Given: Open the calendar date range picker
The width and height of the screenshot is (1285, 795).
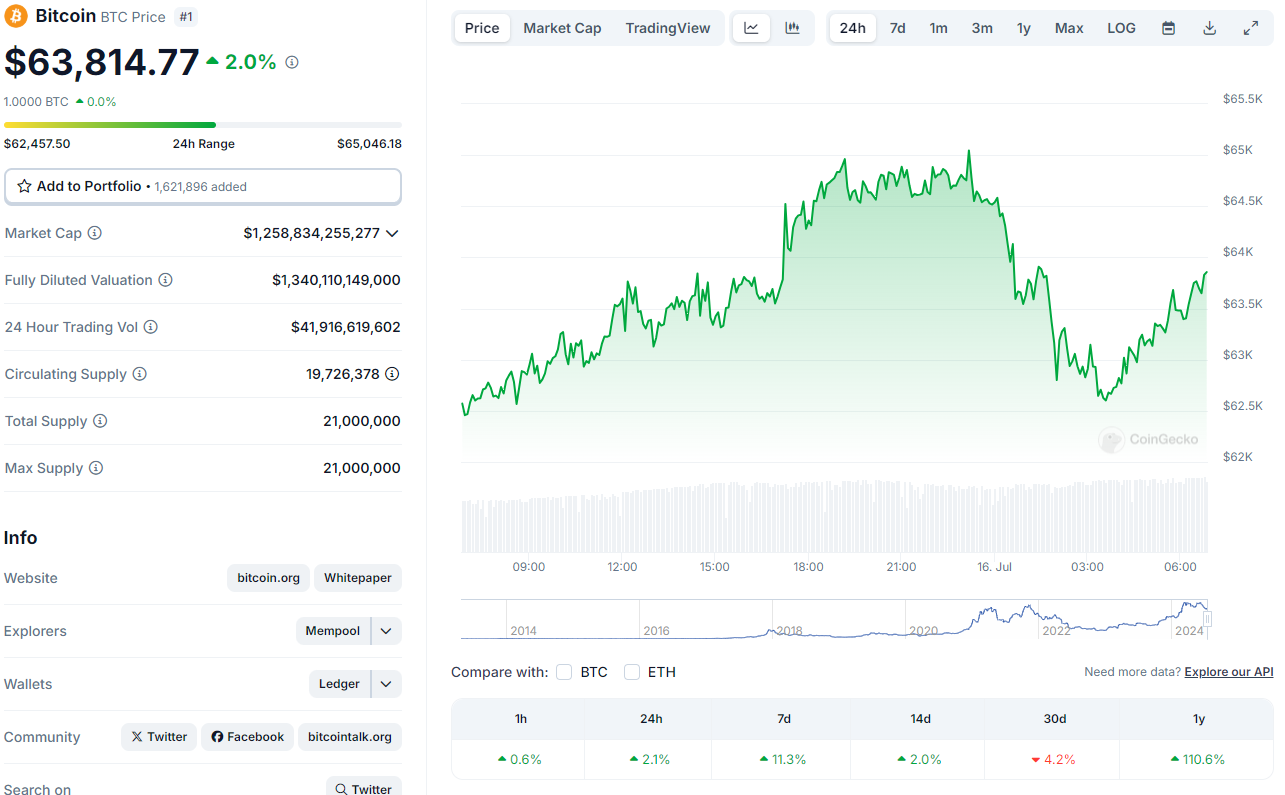Looking at the screenshot, I should click(x=1168, y=28).
